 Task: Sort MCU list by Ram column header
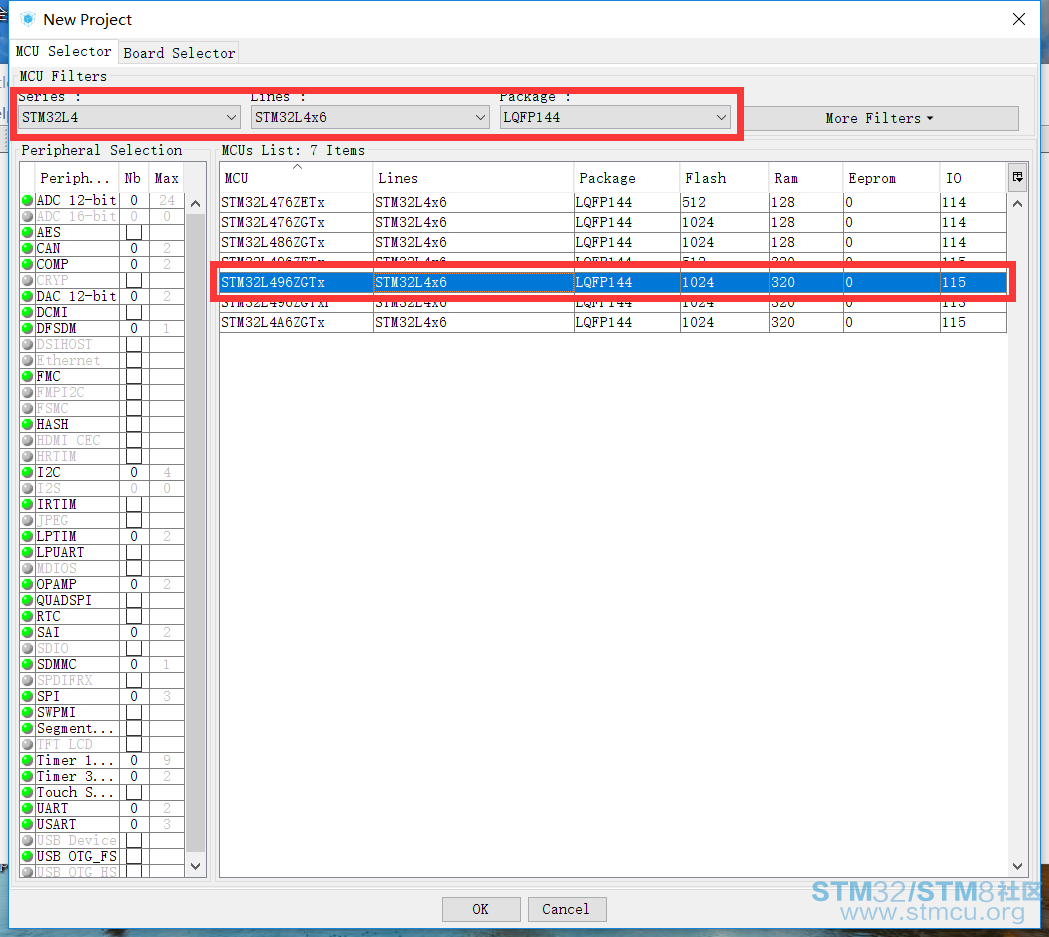805,178
